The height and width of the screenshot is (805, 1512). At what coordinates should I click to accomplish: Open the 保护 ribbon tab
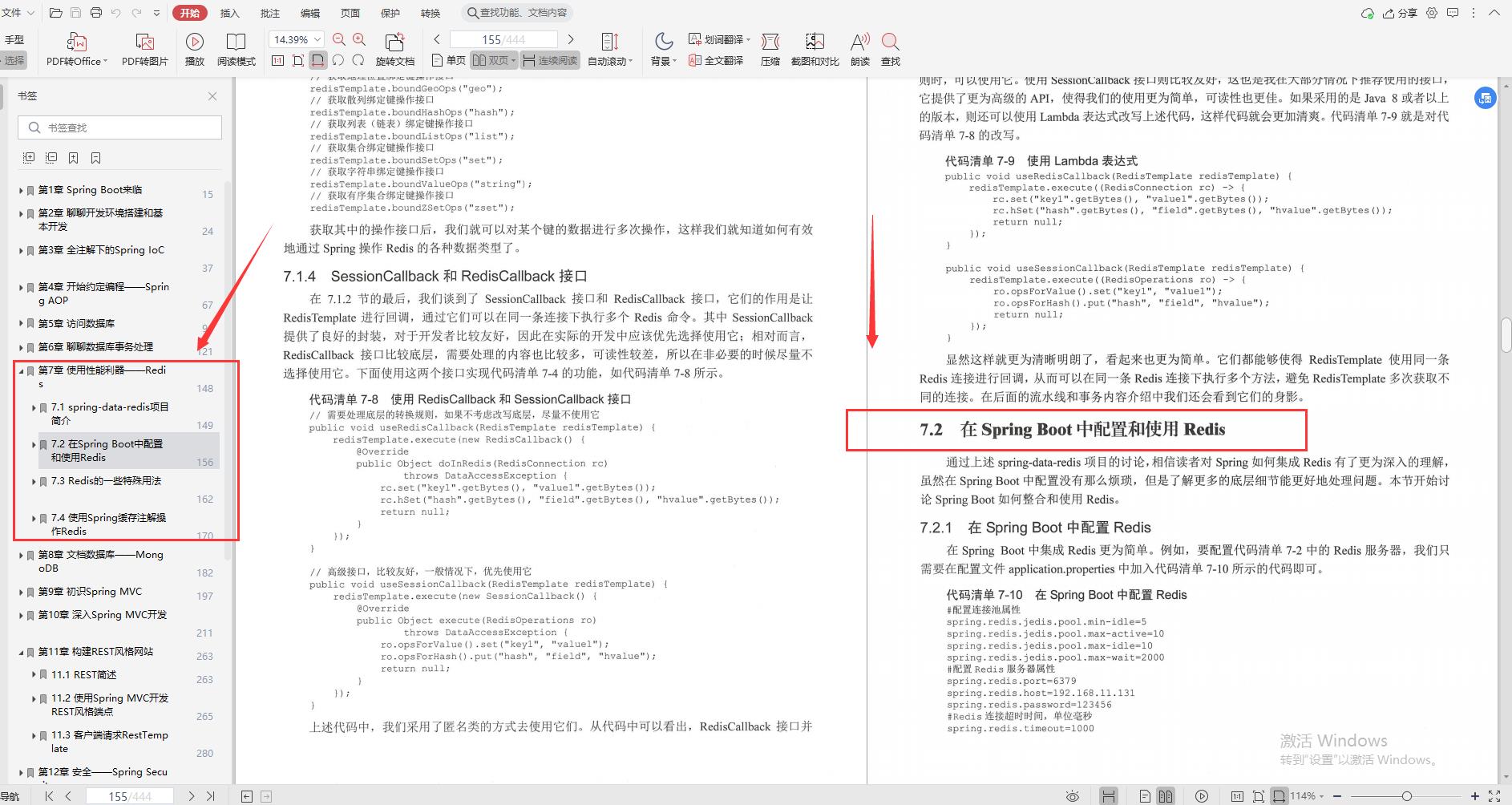tap(390, 13)
